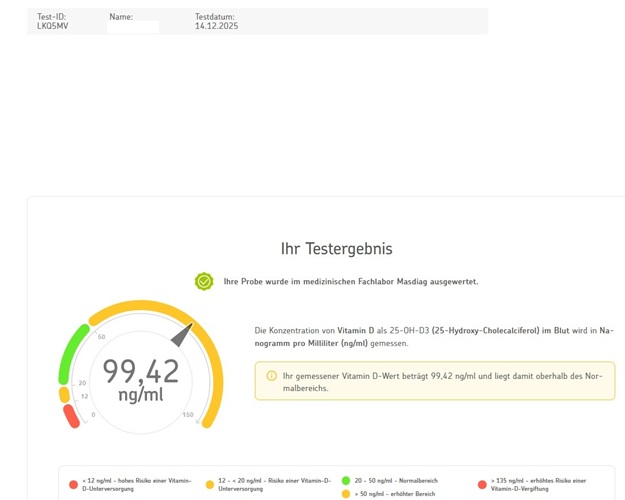
Task: Click the 'Vitamin-D-Vergiftung' legend label
Action: click(x=522, y=489)
